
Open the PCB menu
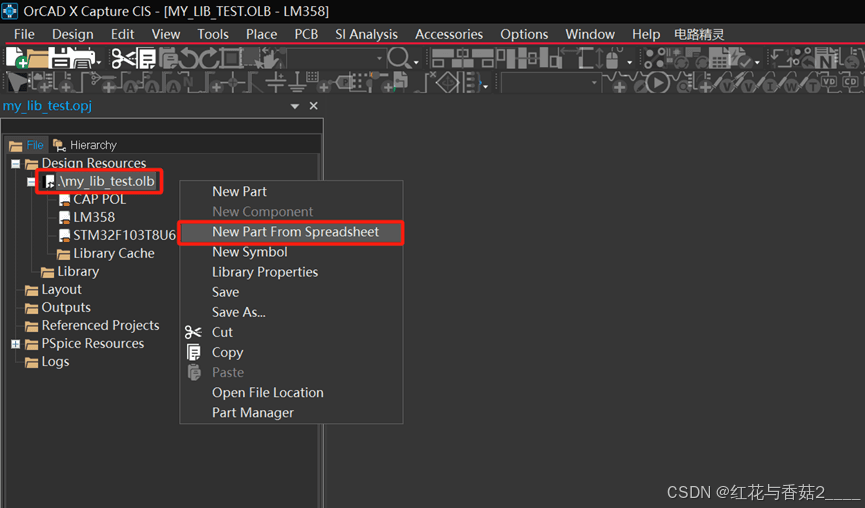point(306,34)
